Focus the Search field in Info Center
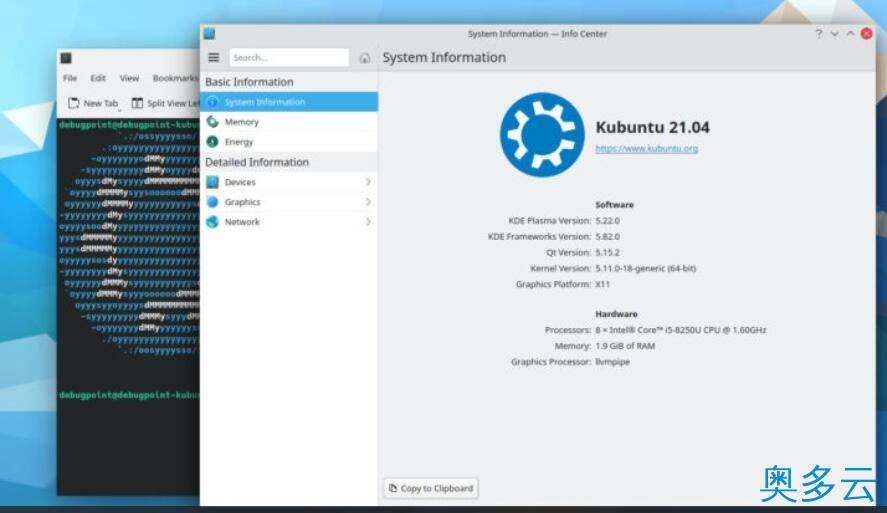Image resolution: width=887 pixels, height=513 pixels. [x=289, y=57]
